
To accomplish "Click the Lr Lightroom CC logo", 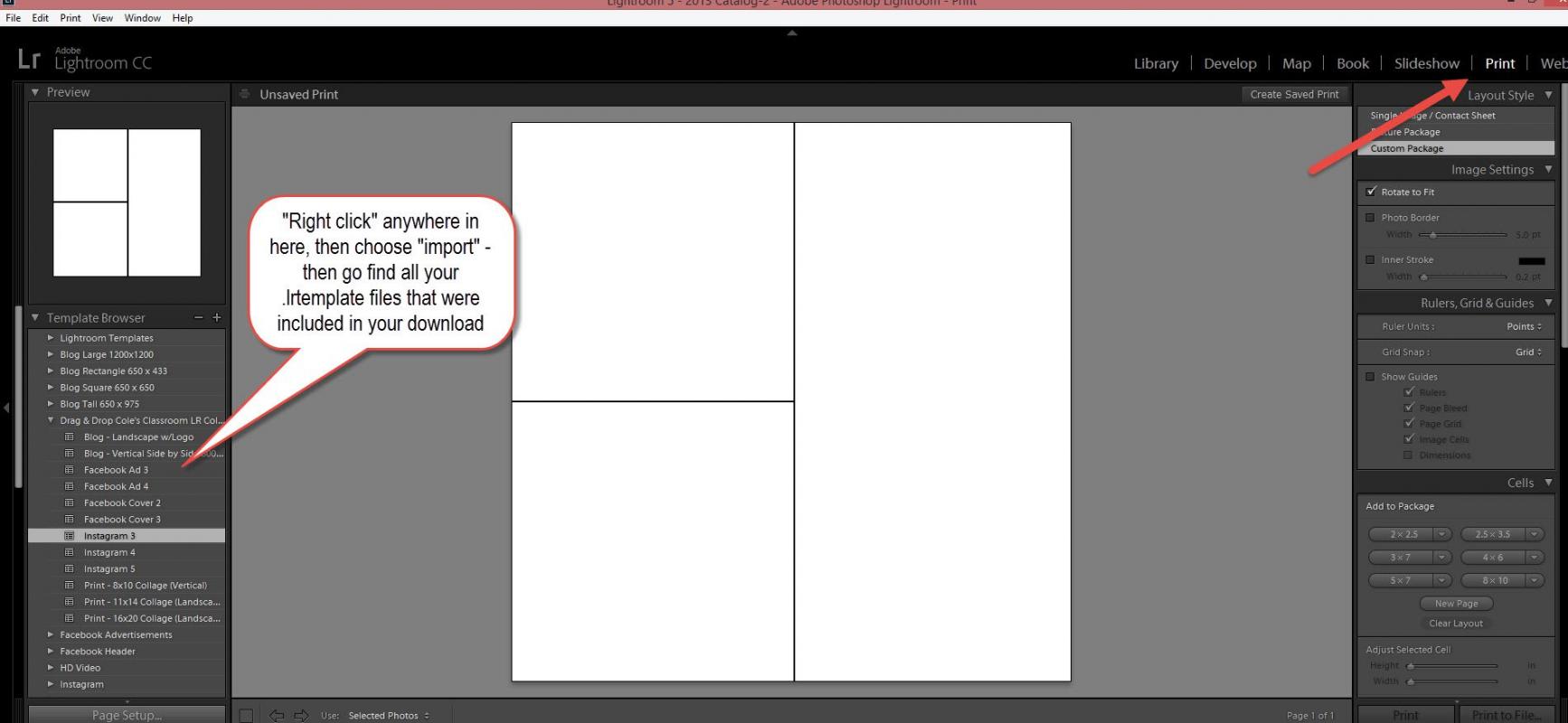I will [85, 60].
